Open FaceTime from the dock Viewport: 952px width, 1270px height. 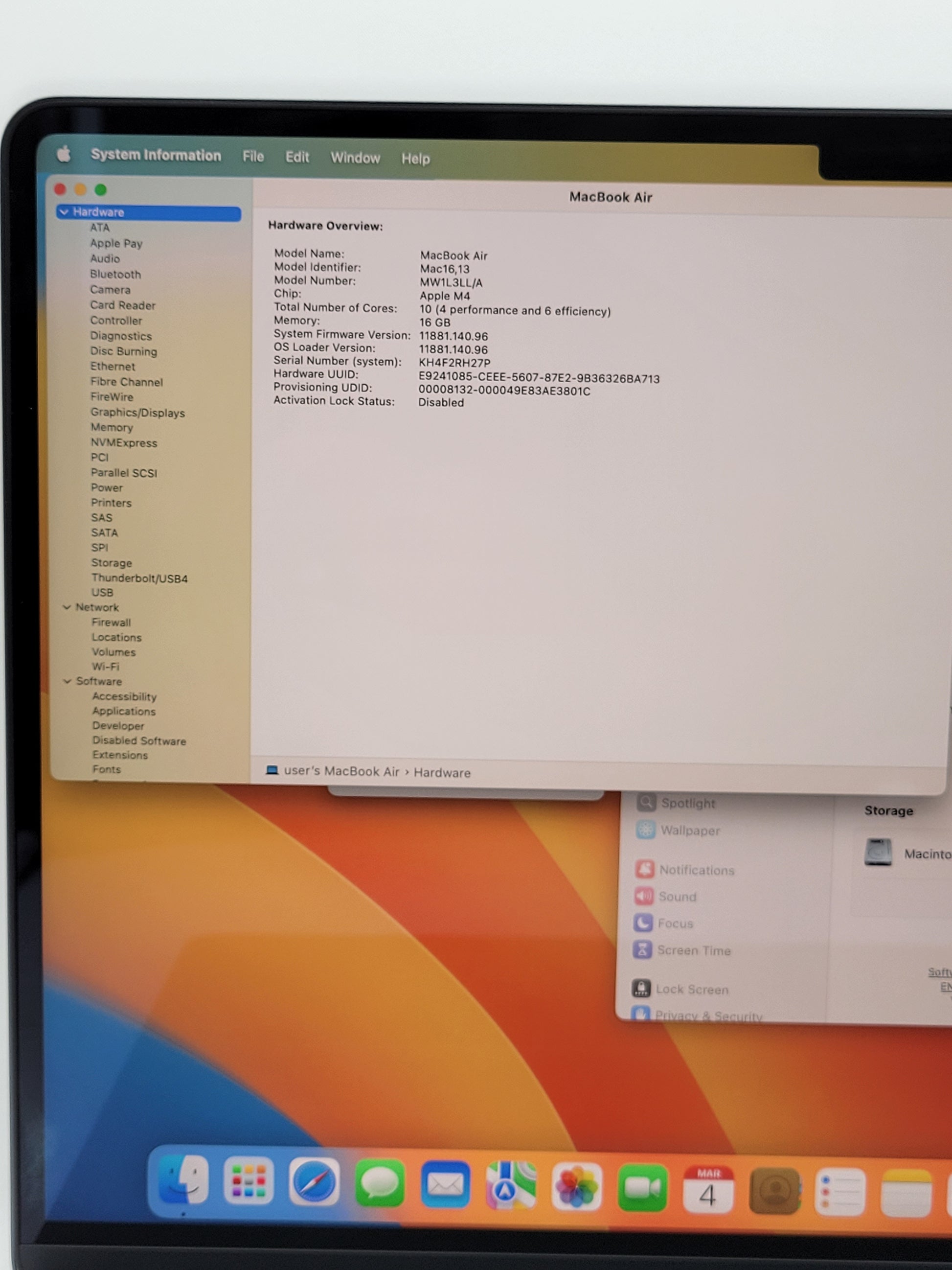tap(642, 1188)
